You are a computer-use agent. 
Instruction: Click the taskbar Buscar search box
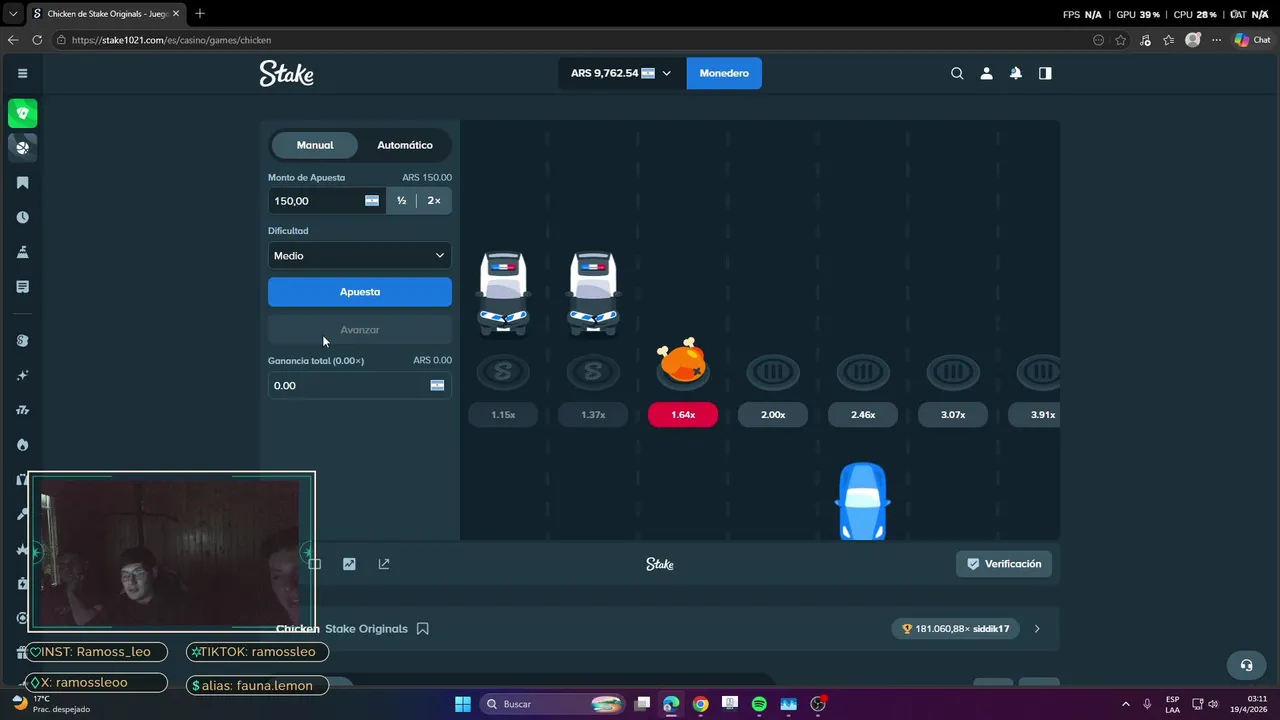tap(552, 704)
